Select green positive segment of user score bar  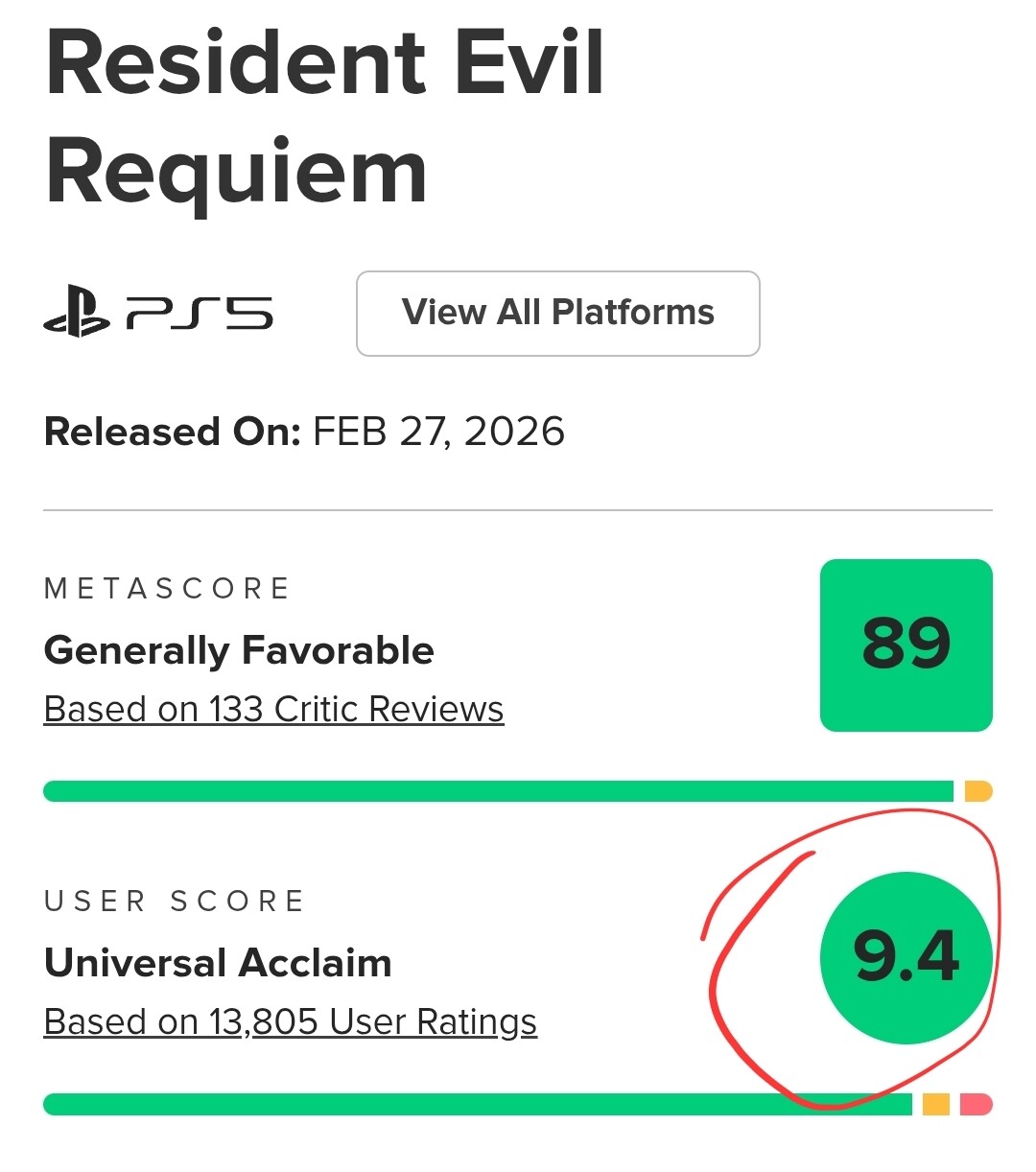pos(477,1105)
